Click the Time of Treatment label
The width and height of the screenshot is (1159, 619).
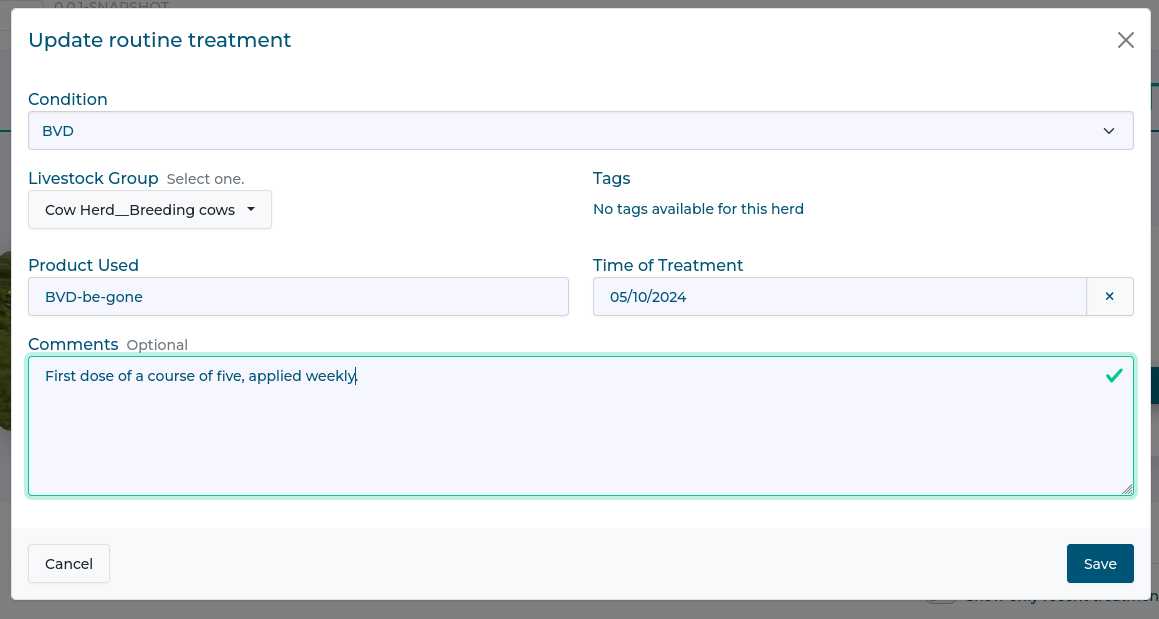click(x=668, y=265)
